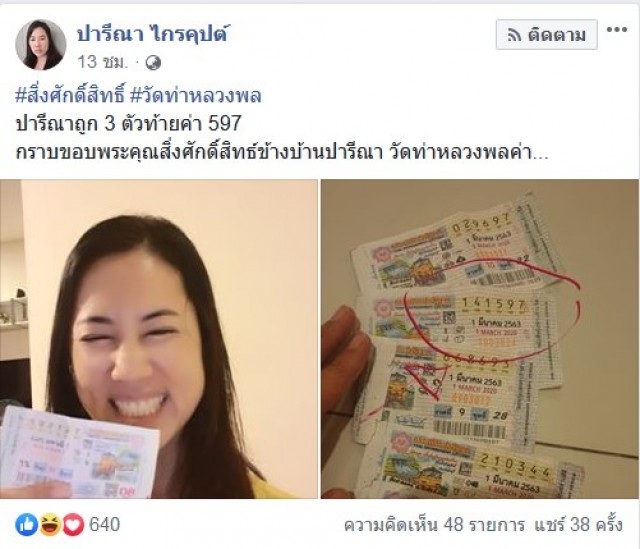Open the #สิ่งศักดิ์สิทธิ์ hashtag

(x=69, y=96)
